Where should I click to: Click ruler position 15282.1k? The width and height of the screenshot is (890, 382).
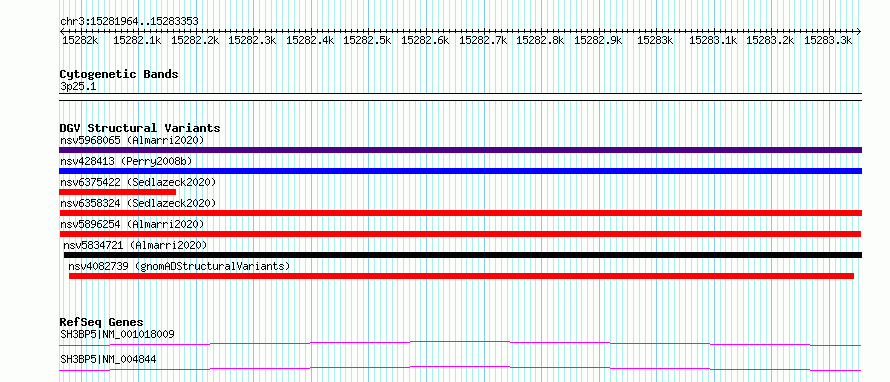coord(137,40)
